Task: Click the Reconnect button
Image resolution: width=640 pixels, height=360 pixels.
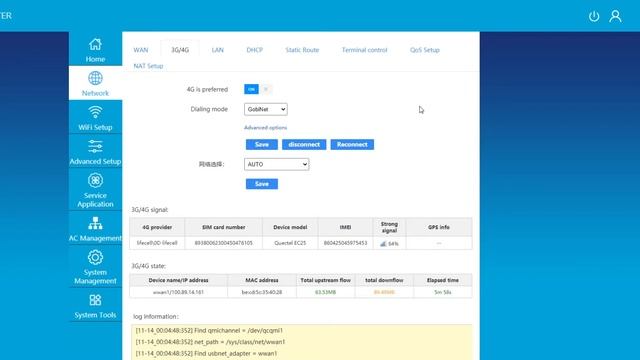Action: (x=352, y=144)
